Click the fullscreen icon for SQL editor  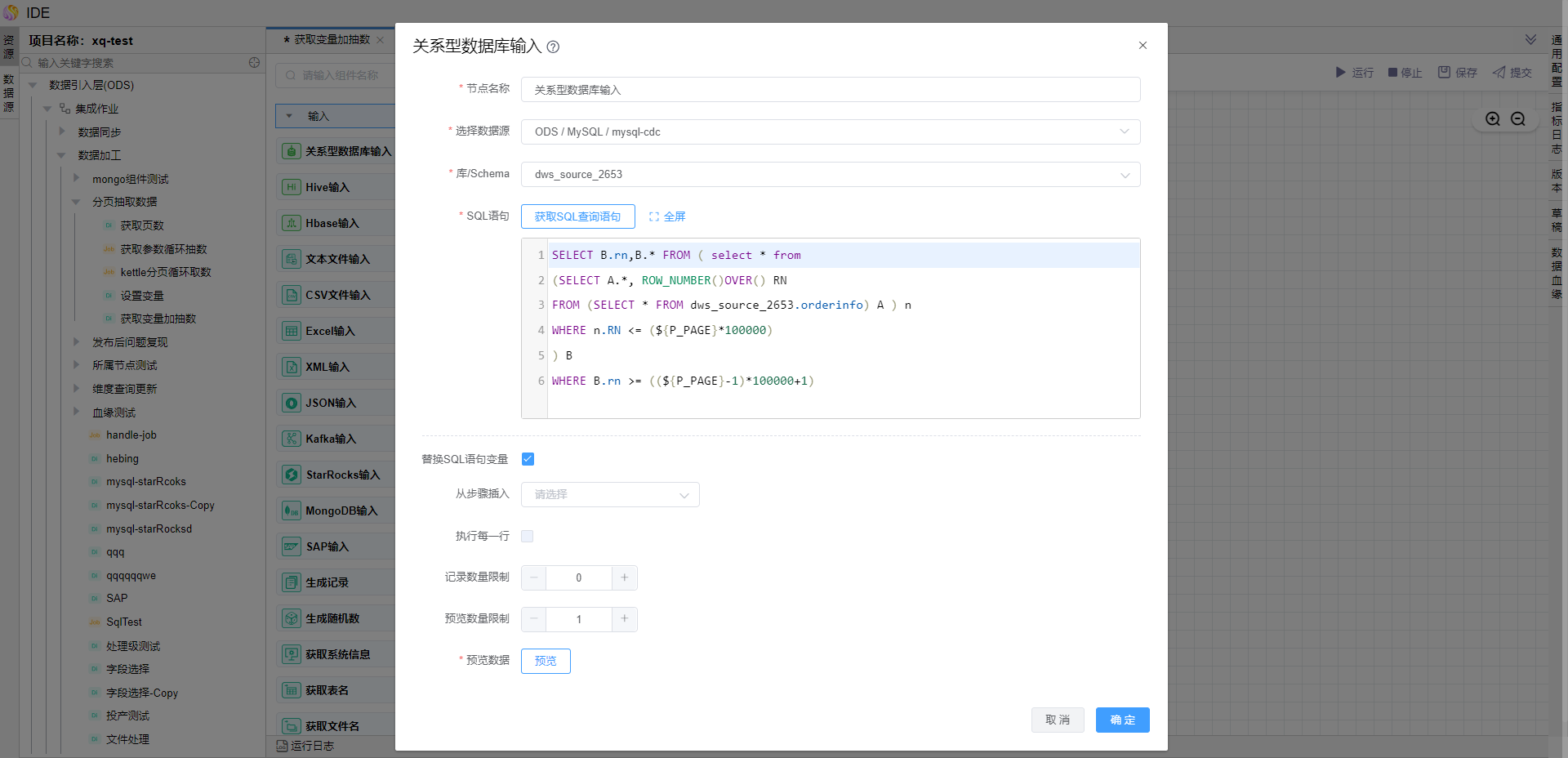(654, 217)
